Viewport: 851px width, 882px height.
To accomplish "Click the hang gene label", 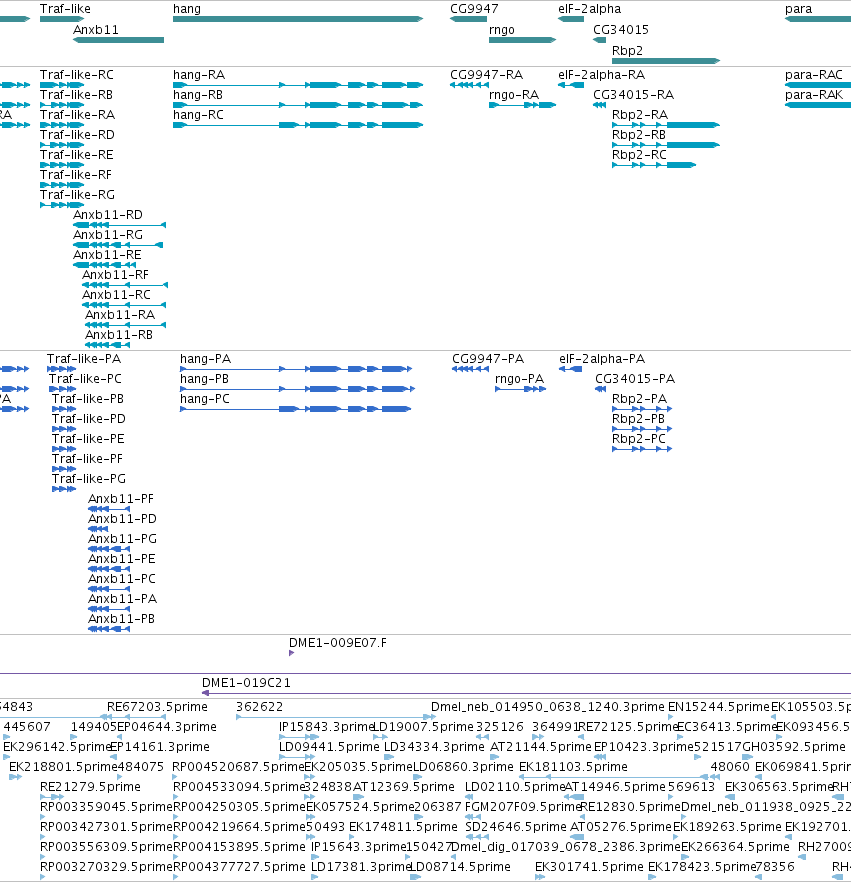I will tap(187, 9).
